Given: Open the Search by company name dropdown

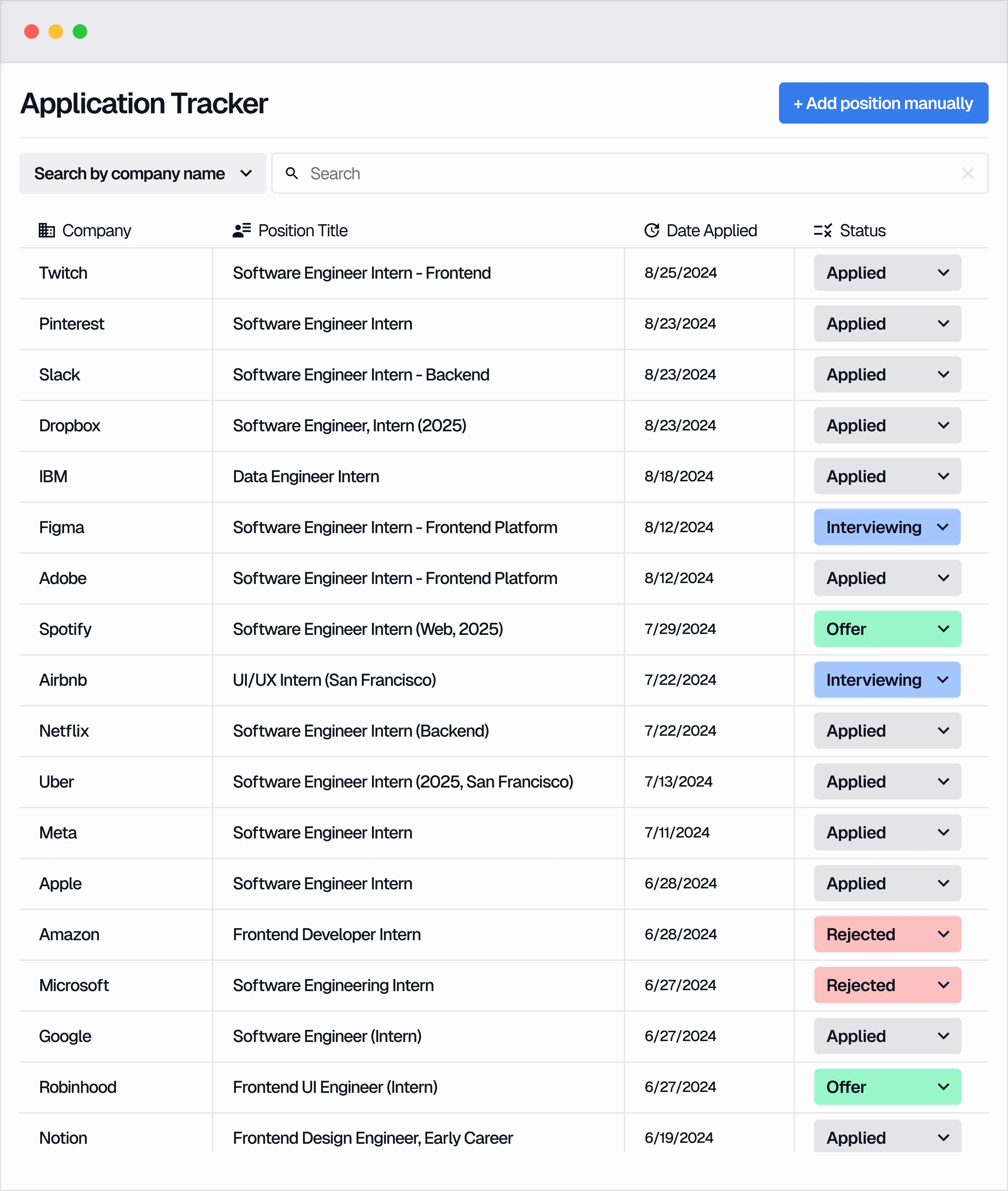Looking at the screenshot, I should coord(143,173).
